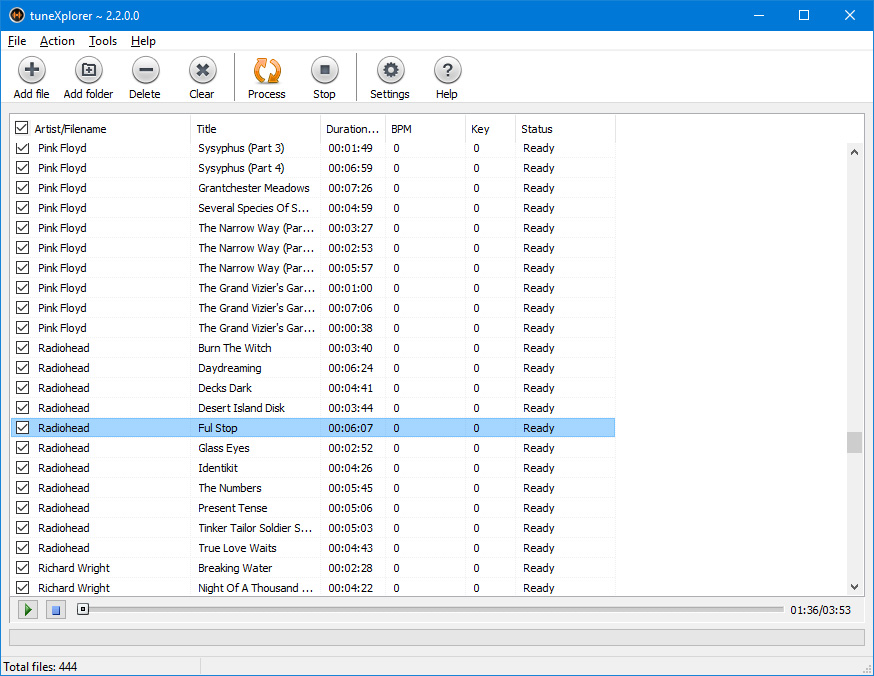Open Settings via gear icon

390,71
